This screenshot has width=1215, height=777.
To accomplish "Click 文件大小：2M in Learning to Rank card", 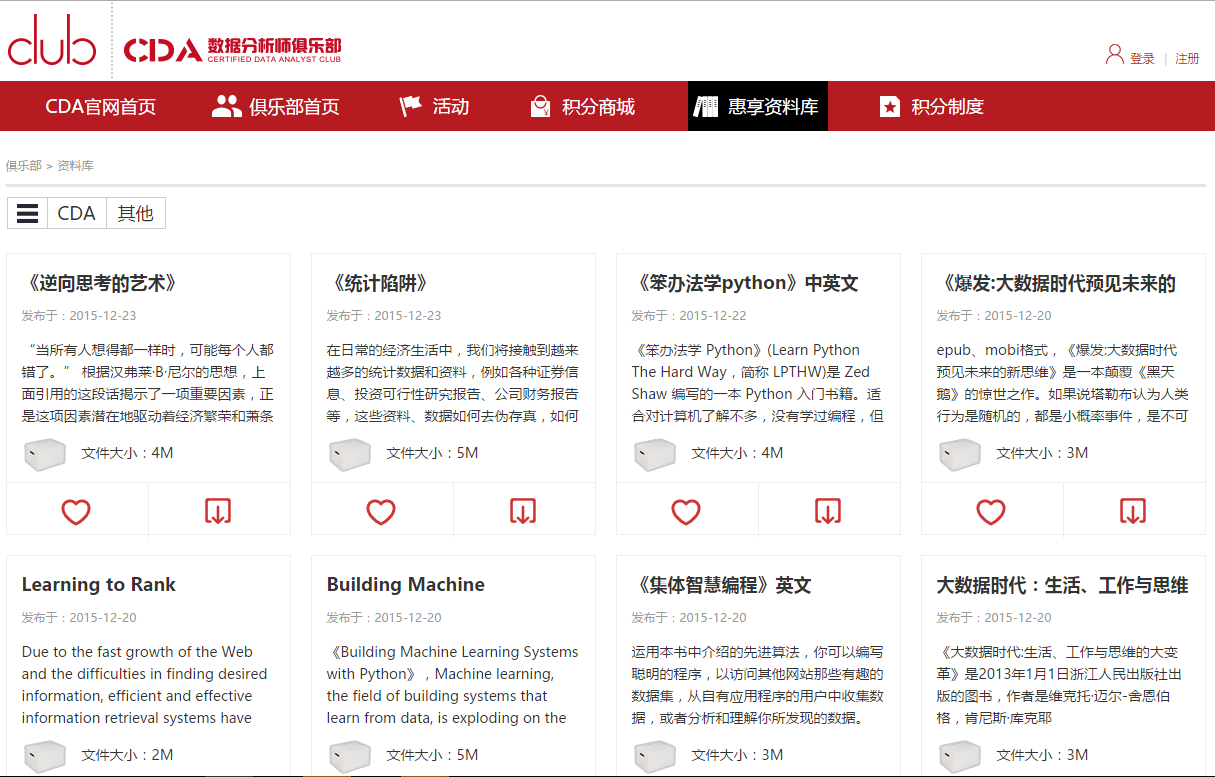I will [x=127, y=755].
